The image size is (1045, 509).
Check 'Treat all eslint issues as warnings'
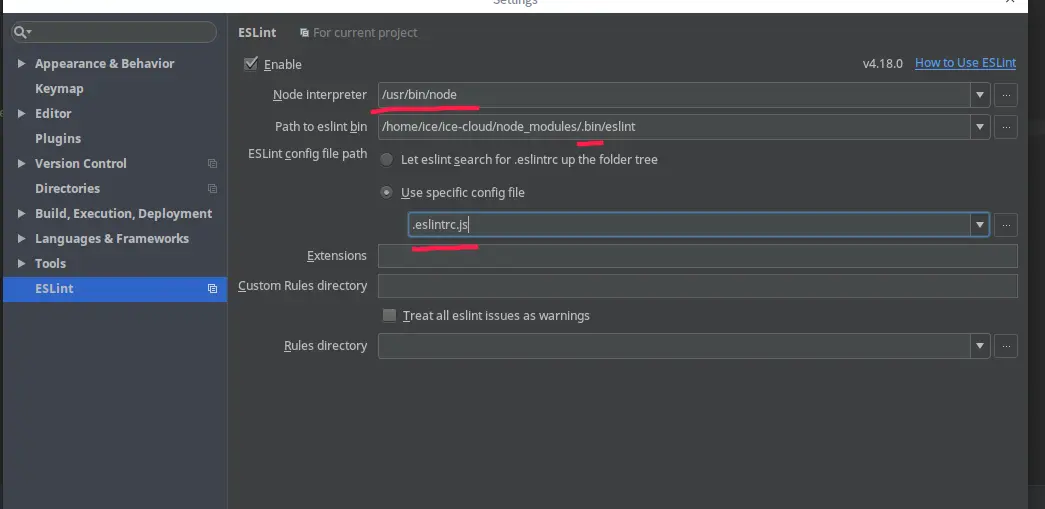coord(389,316)
